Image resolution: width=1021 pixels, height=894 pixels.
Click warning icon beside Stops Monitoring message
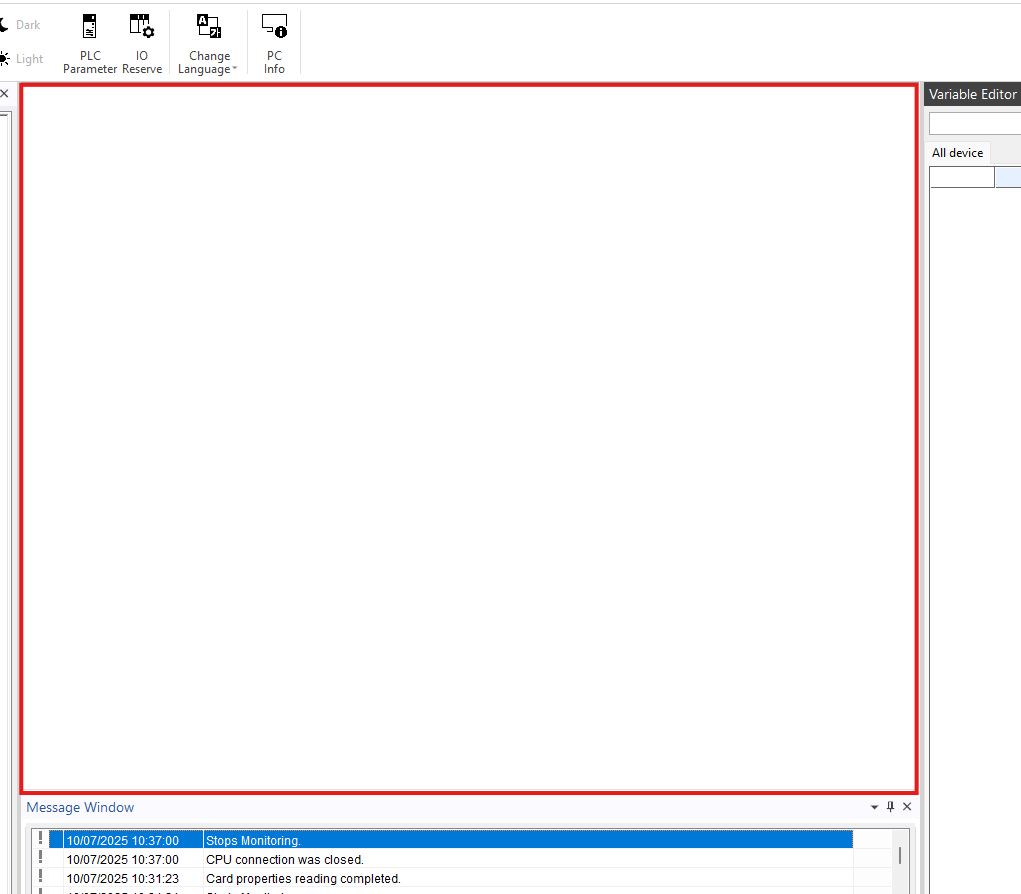(x=40, y=840)
